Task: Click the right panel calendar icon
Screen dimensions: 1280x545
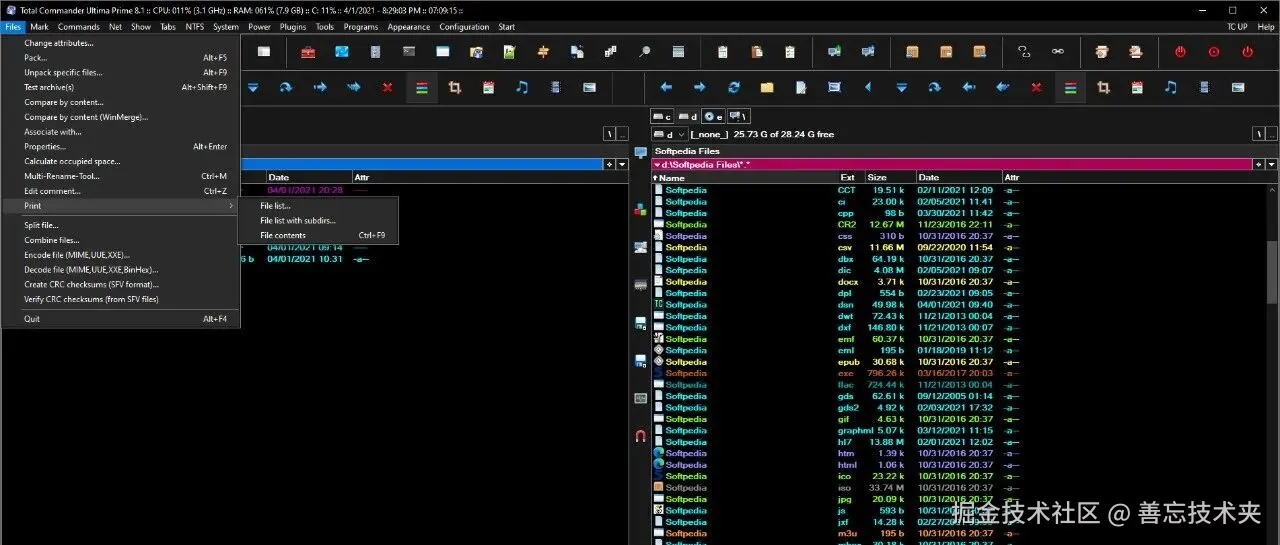Action: 1137,88
